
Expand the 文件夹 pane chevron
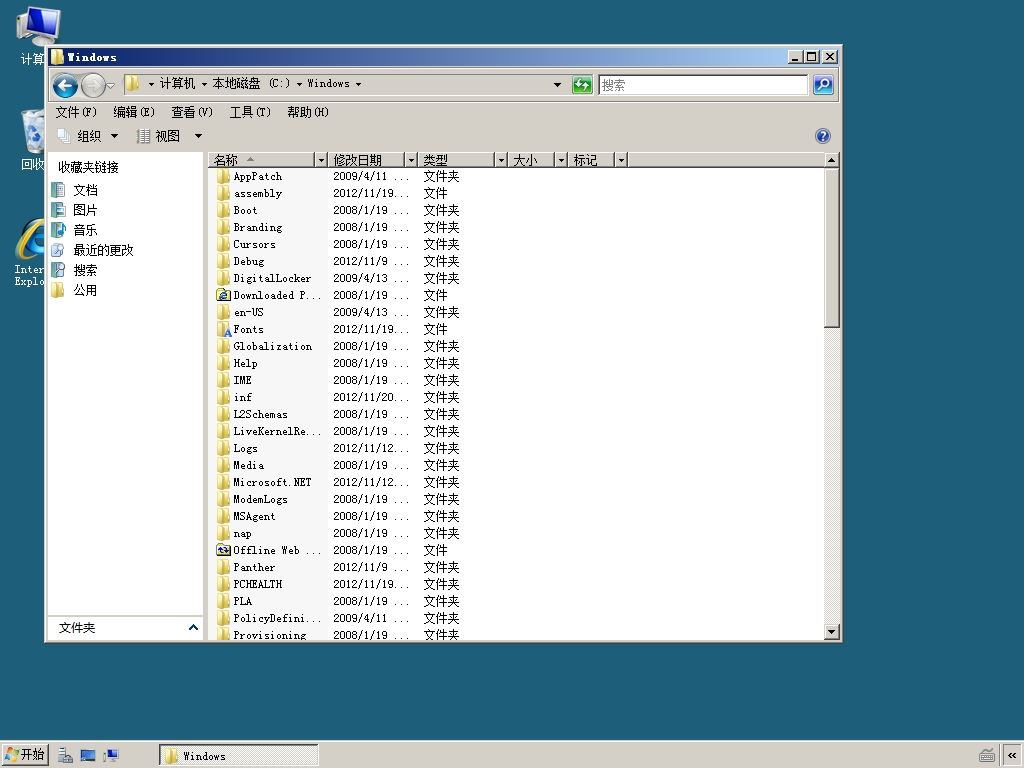point(193,628)
